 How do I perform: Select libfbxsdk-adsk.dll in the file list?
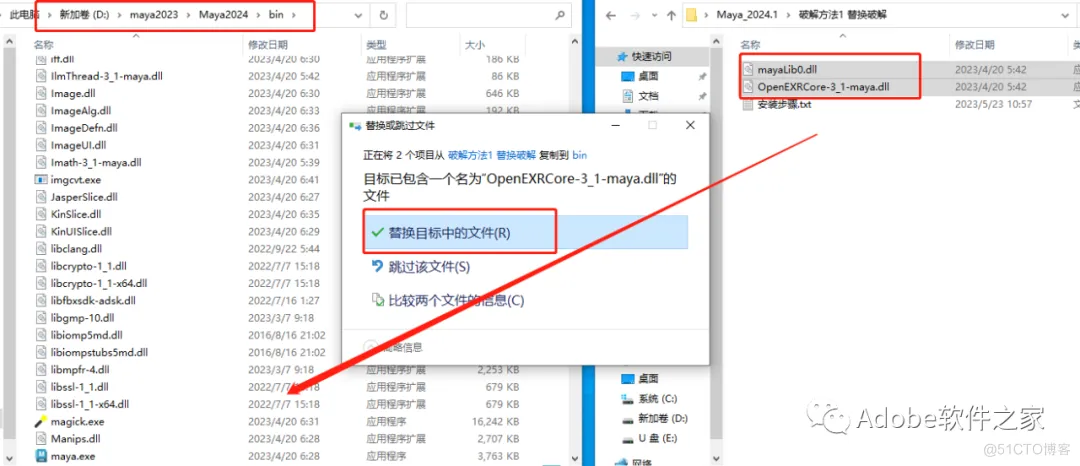(x=93, y=300)
